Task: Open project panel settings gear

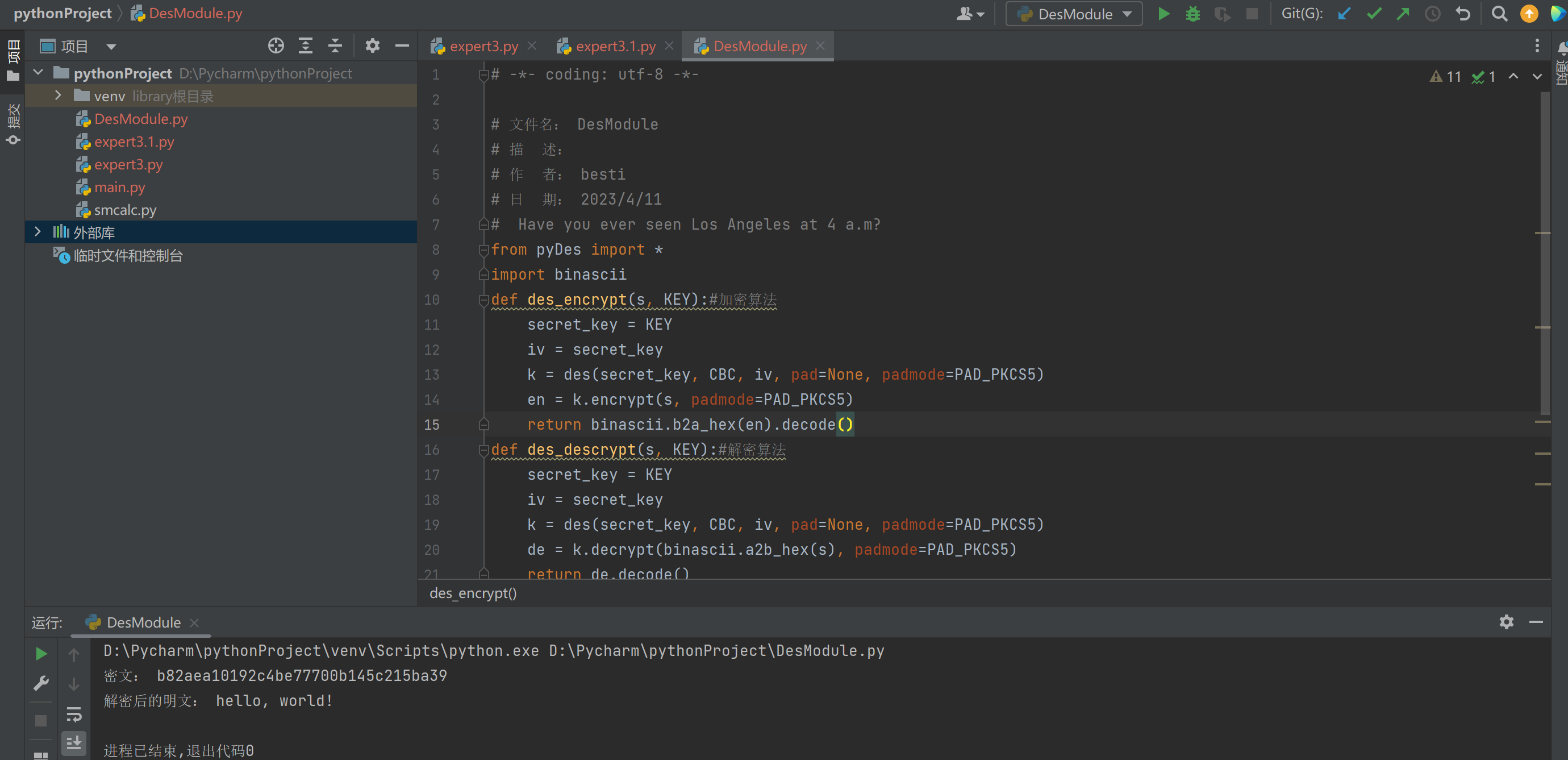Action: point(372,45)
